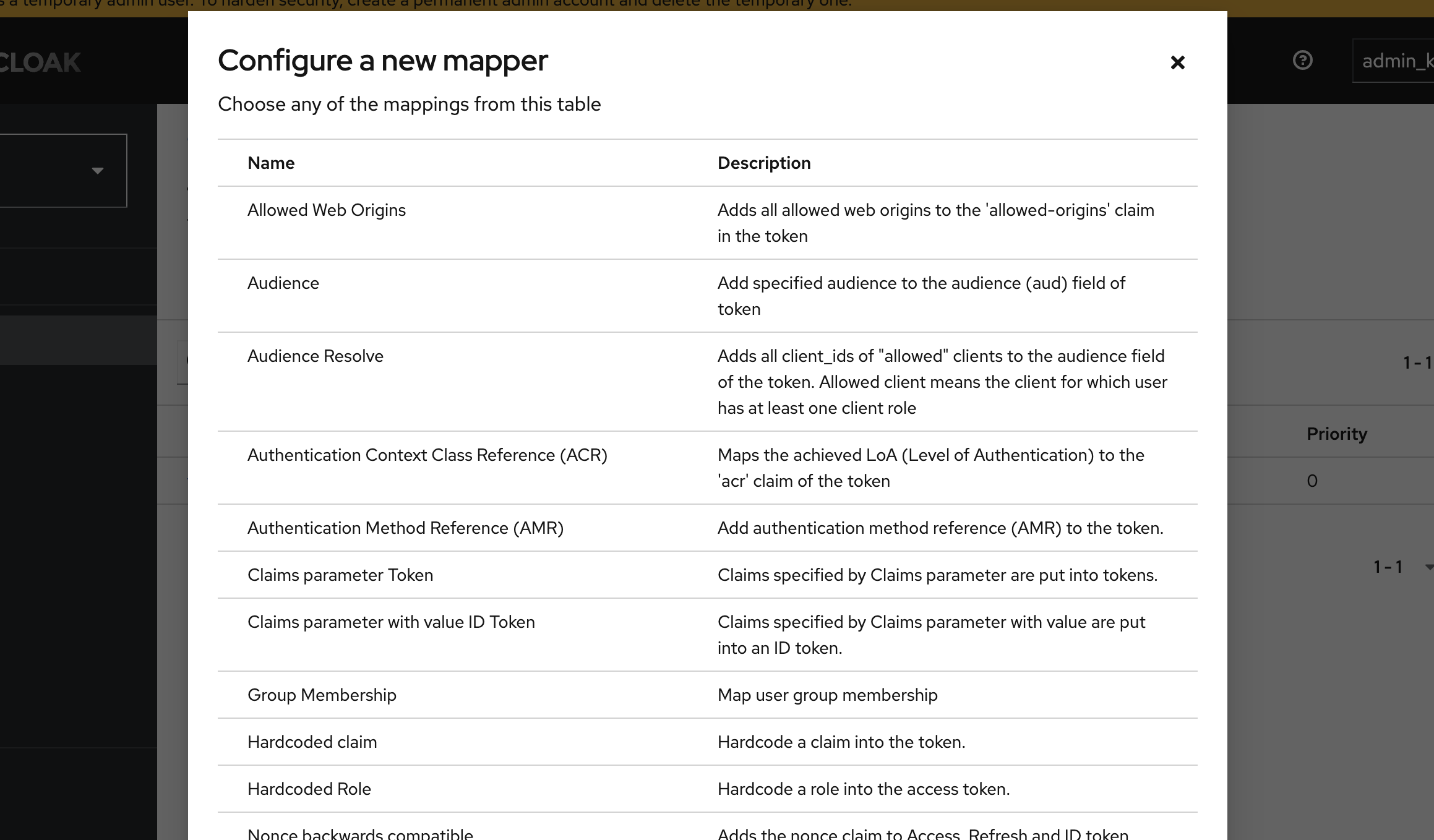
Task: Select the Hardcoded claim mapper
Action: pyautogui.click(x=312, y=742)
